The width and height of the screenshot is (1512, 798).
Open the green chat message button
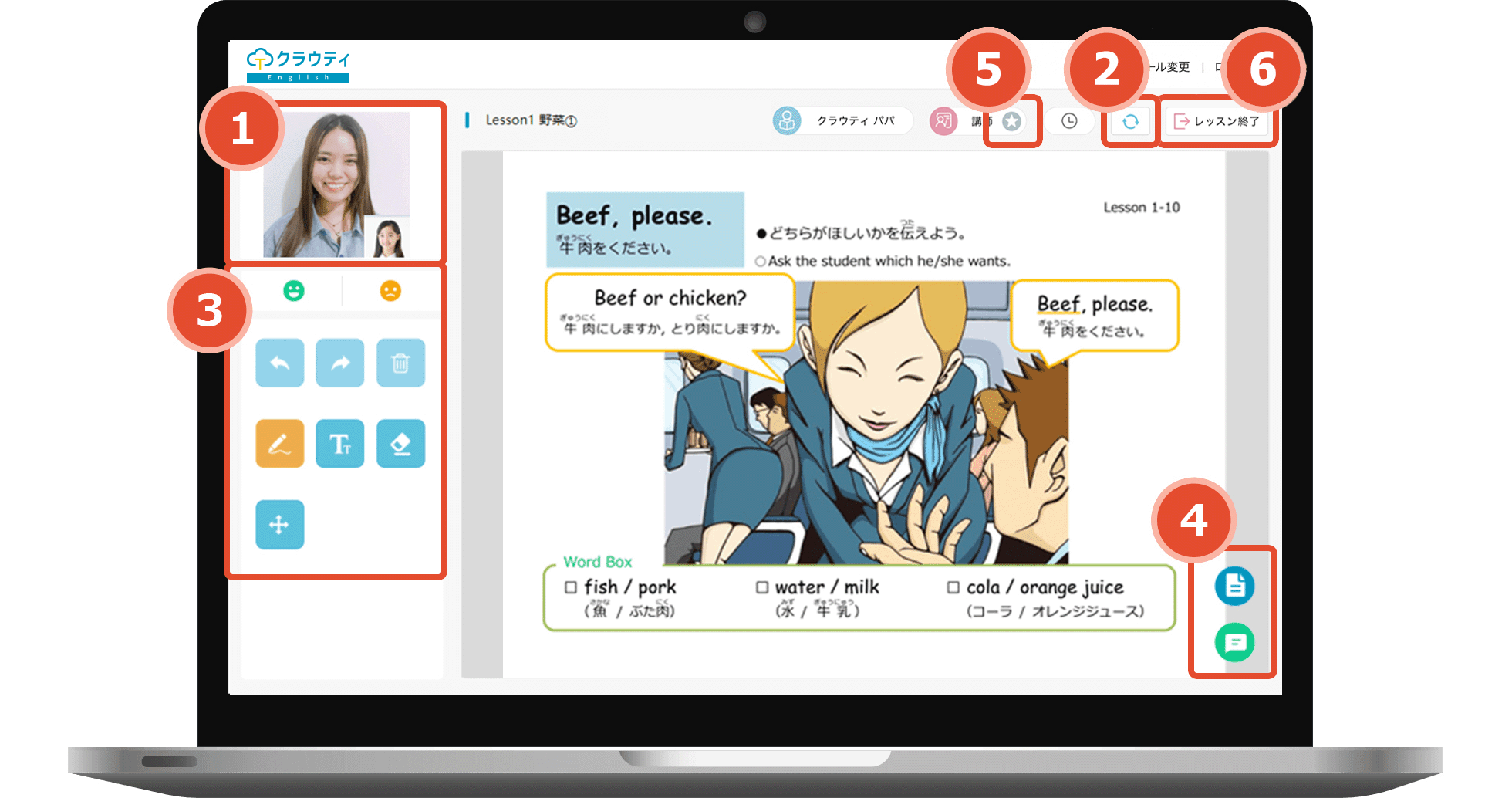tap(1234, 642)
